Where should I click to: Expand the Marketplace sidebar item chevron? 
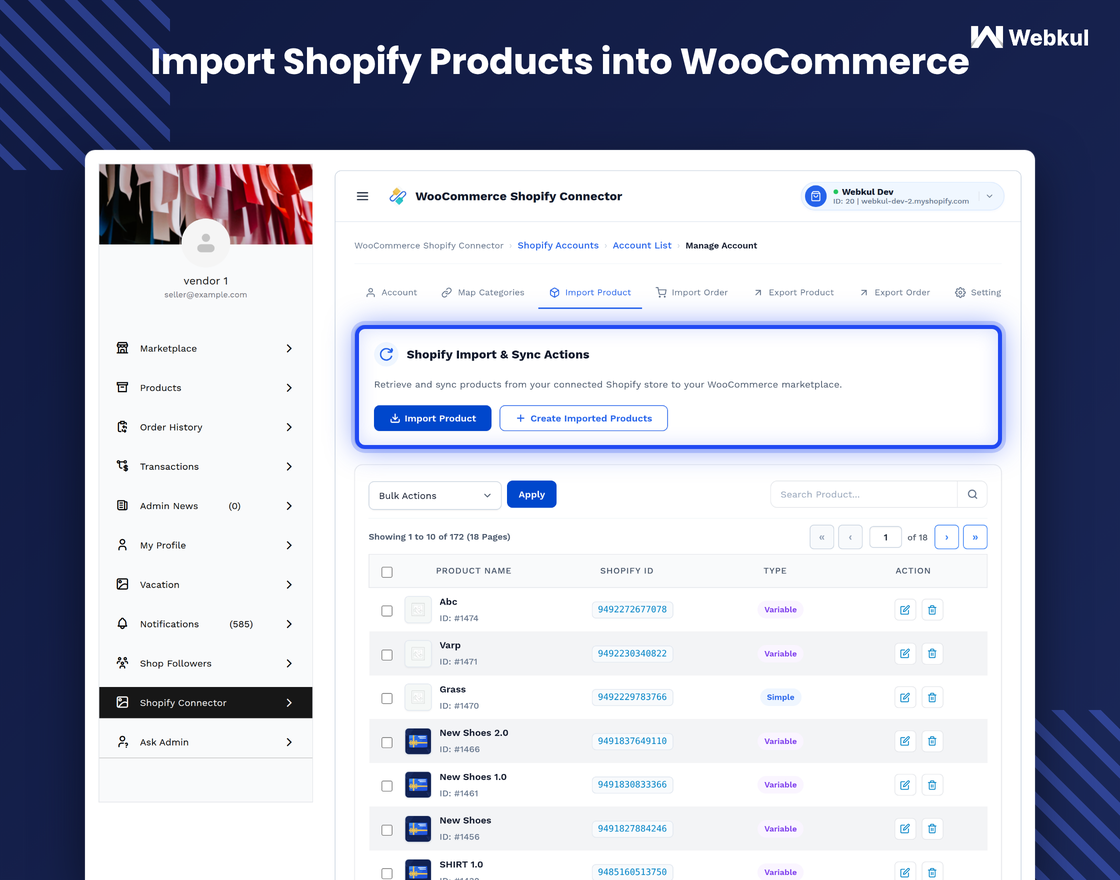tap(289, 348)
